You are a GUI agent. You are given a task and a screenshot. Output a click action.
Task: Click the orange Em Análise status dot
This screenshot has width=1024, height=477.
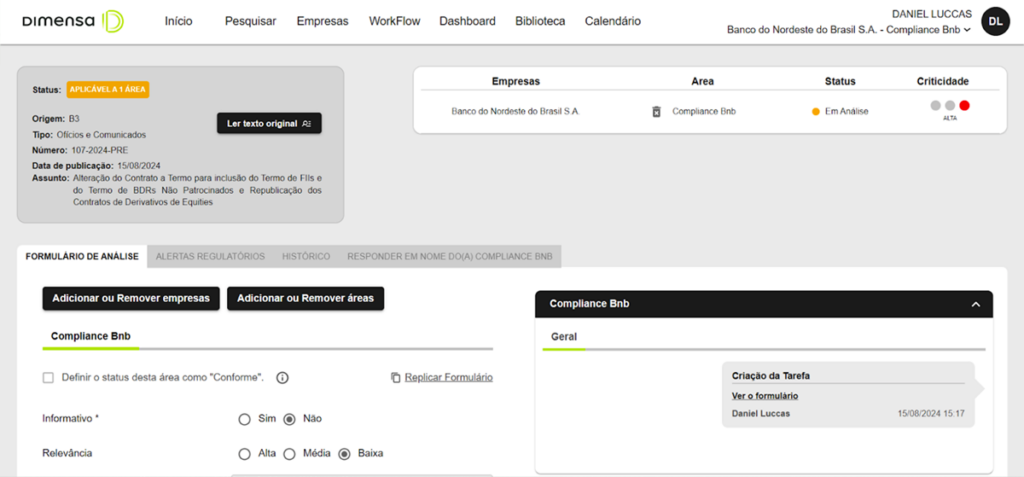pos(816,111)
